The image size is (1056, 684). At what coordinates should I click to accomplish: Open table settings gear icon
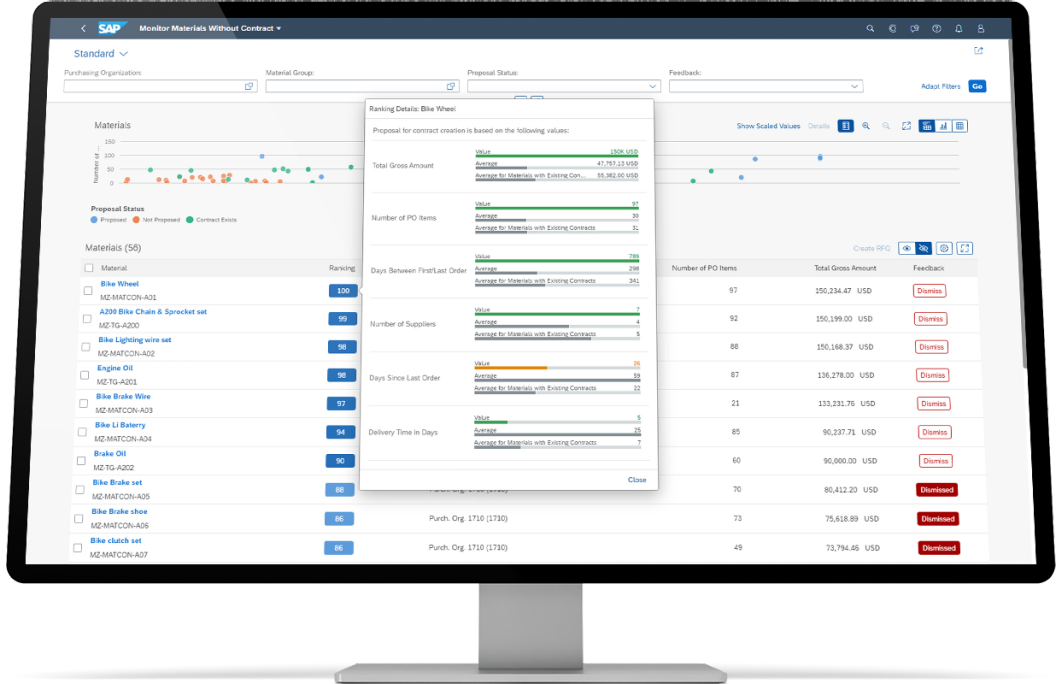point(945,248)
